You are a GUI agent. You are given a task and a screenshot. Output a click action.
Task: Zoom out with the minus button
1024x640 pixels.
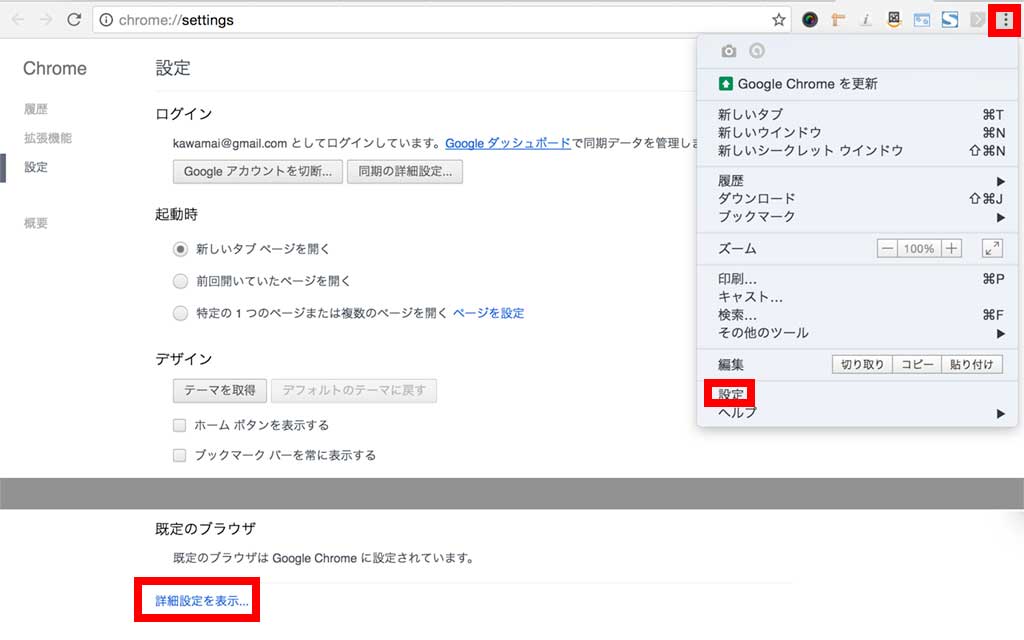(887, 248)
